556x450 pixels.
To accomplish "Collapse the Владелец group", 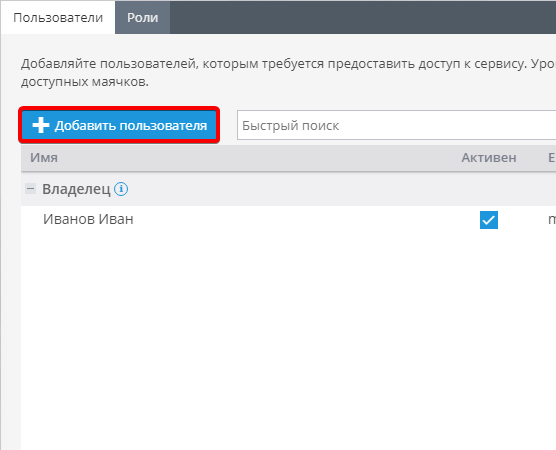I will pos(30,189).
